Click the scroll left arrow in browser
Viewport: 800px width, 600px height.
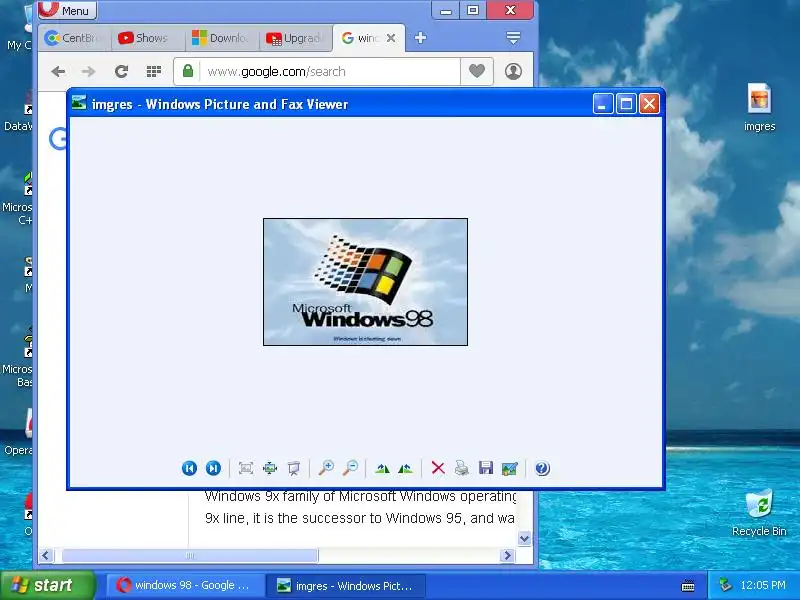[45, 556]
